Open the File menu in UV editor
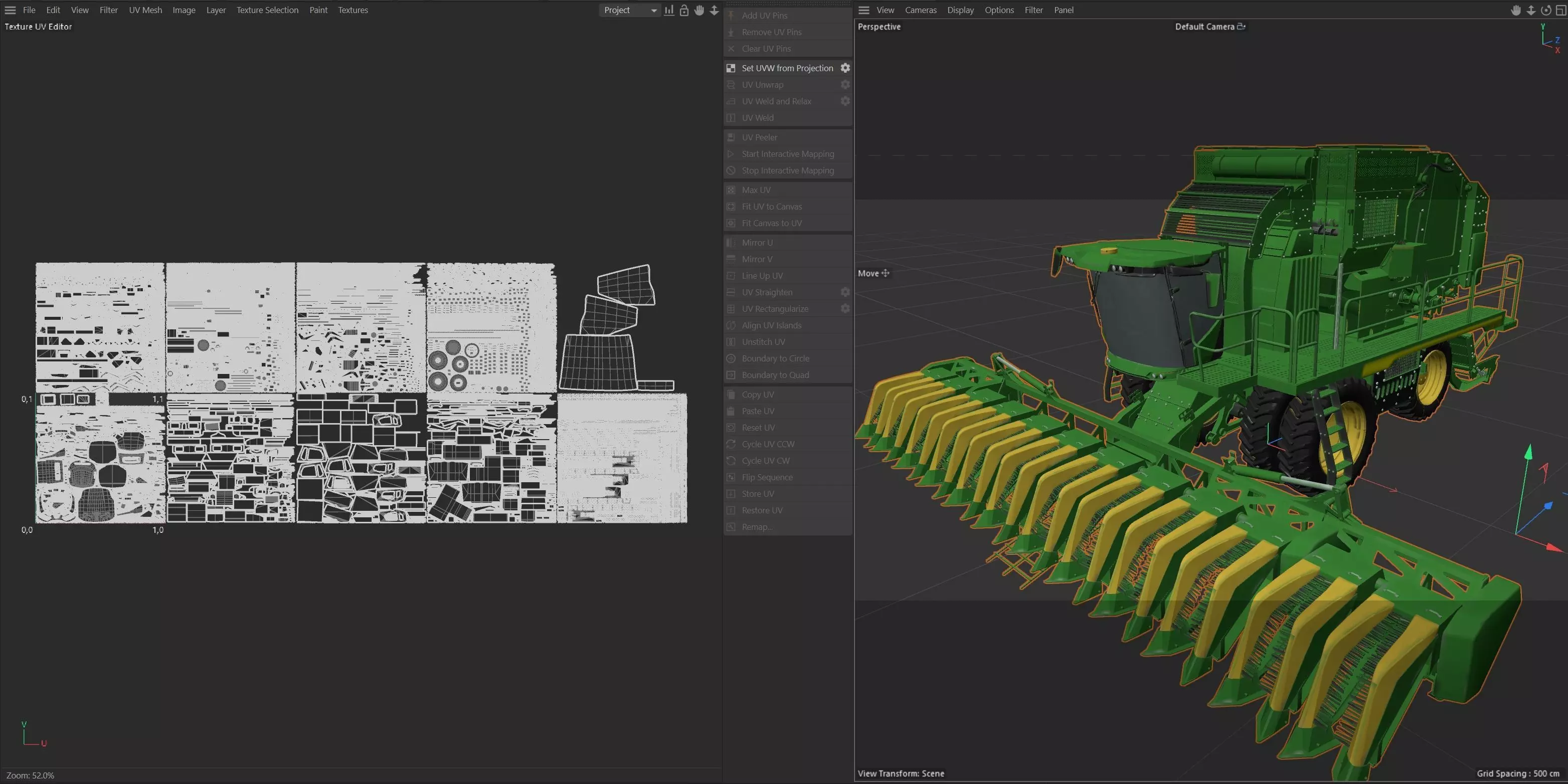This screenshot has width=1568, height=784. pos(29,10)
